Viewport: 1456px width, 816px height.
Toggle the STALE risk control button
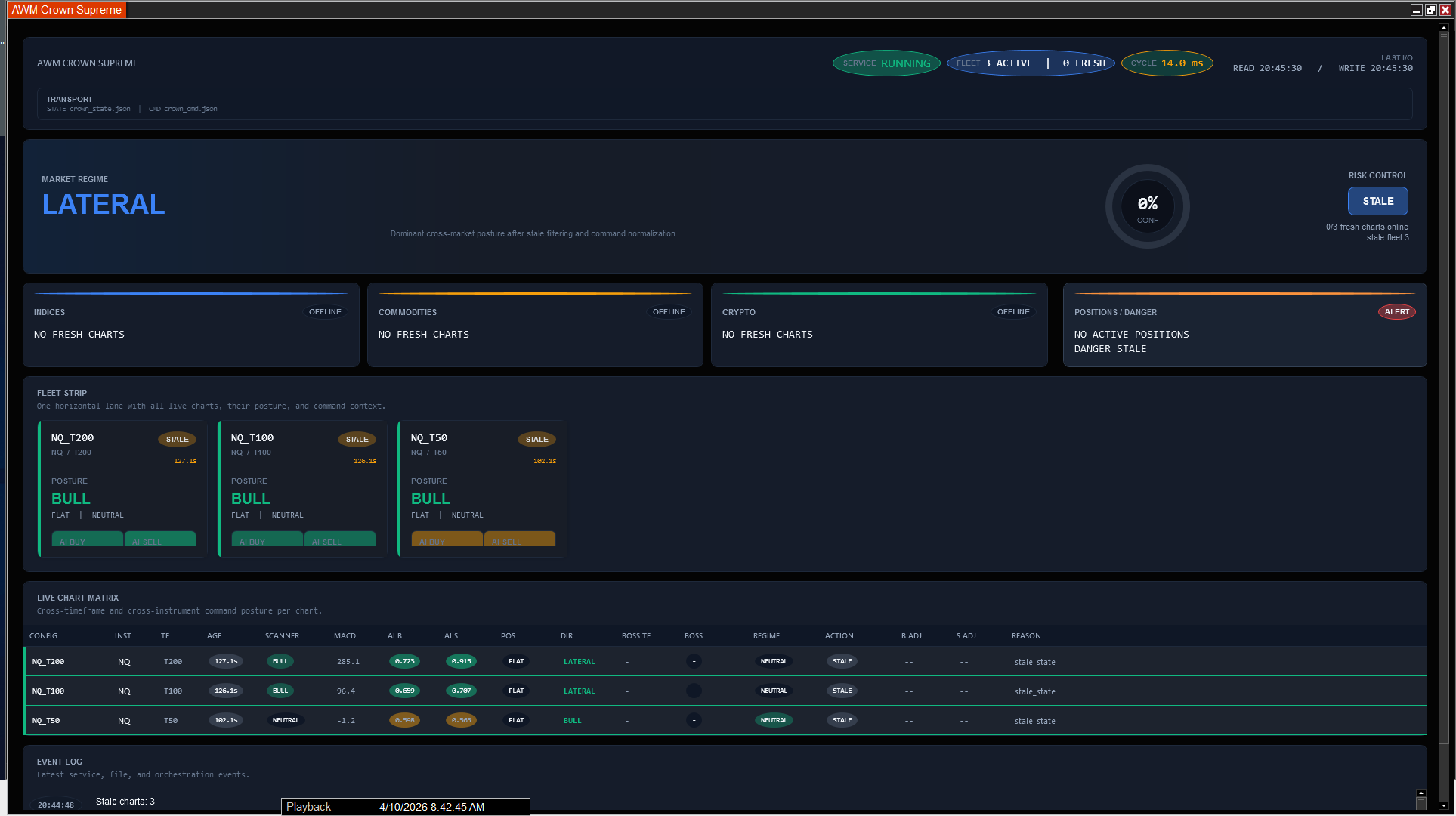(x=1377, y=201)
